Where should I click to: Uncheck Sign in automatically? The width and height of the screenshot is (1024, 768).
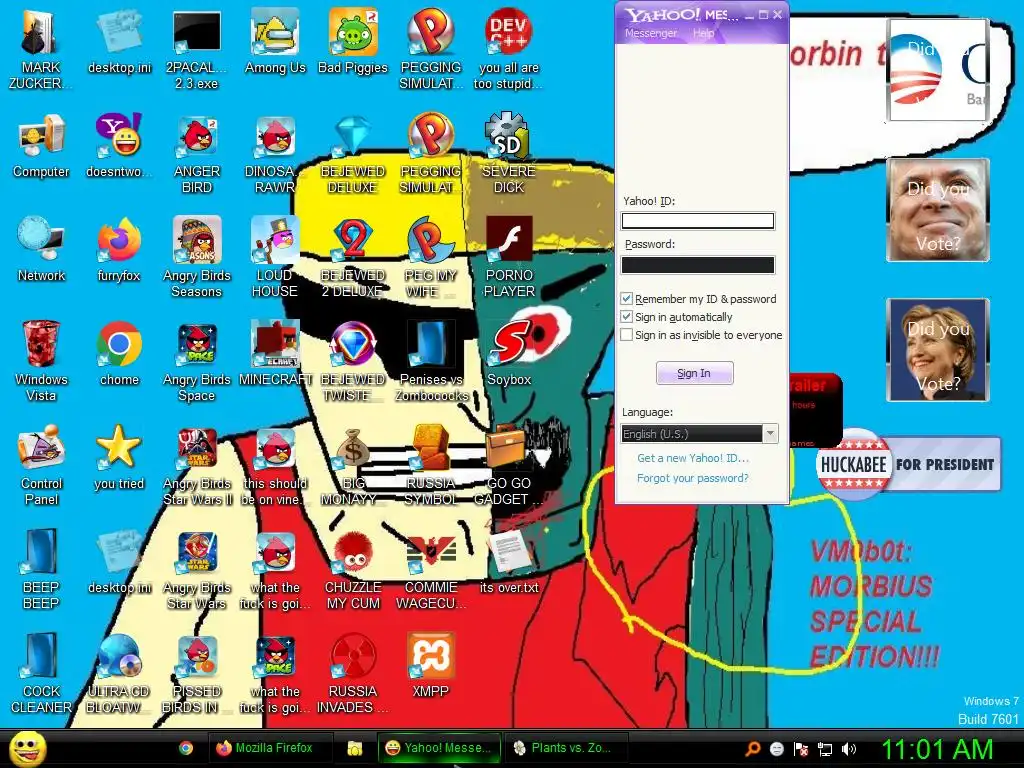[626, 317]
